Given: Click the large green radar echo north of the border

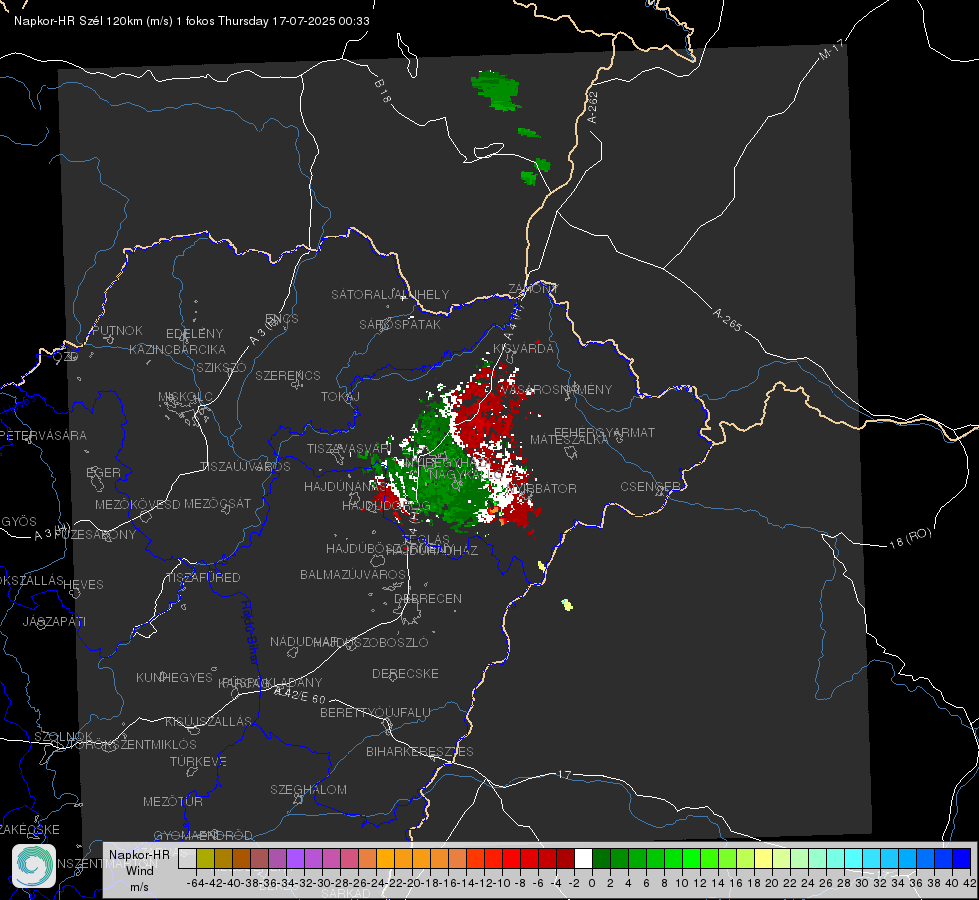Looking at the screenshot, I should [496, 91].
